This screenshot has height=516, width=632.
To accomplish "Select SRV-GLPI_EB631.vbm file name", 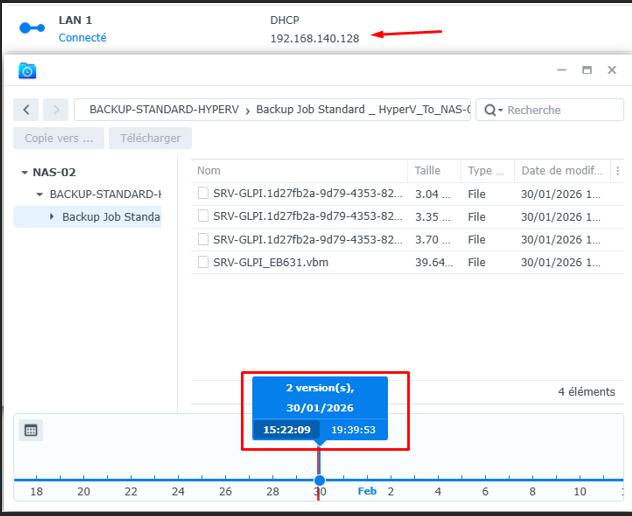I will point(270,262).
